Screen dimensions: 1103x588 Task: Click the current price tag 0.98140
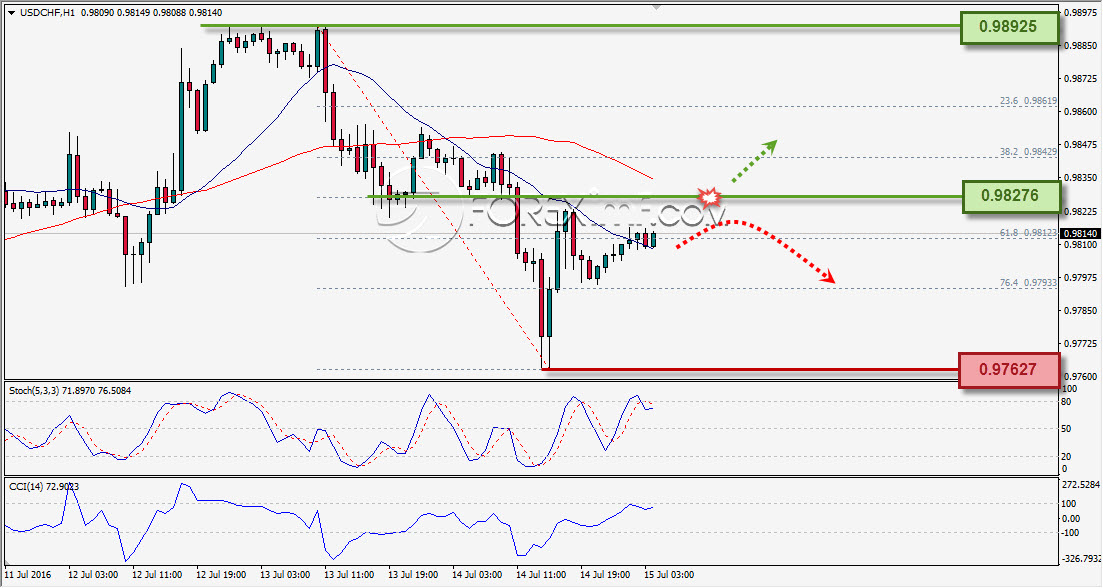pyautogui.click(x=1080, y=234)
